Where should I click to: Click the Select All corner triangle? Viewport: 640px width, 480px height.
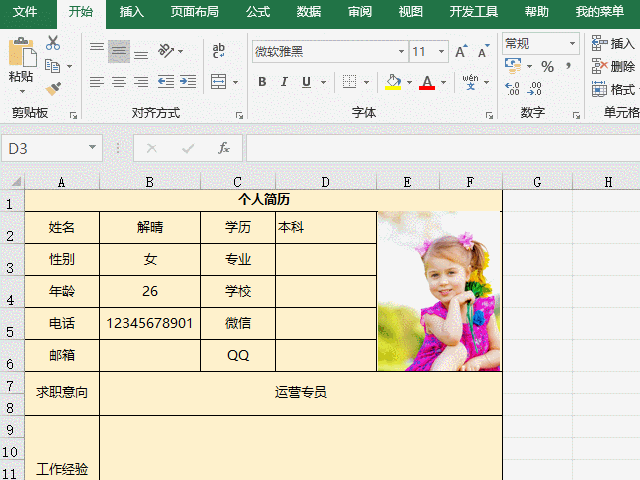[x=15, y=182]
